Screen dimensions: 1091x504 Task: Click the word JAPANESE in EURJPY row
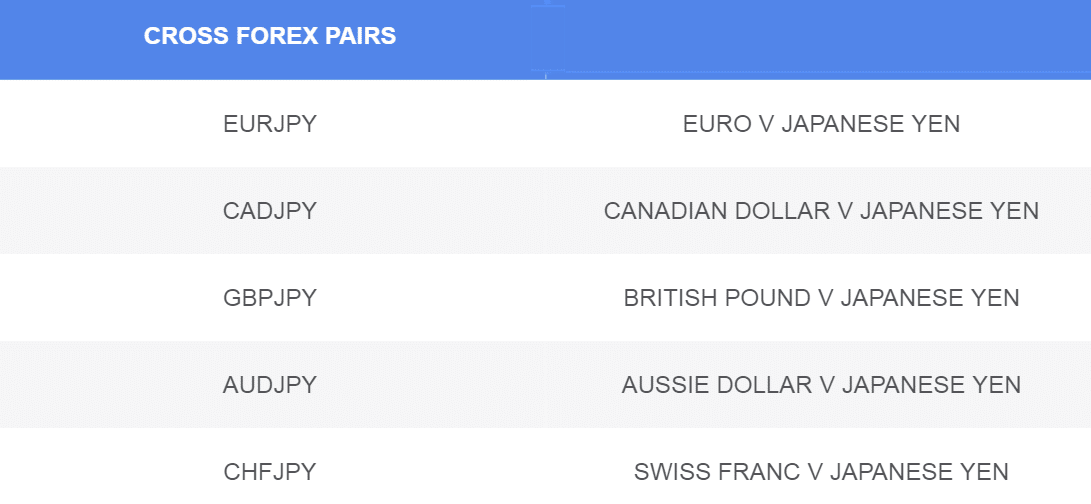(843, 124)
